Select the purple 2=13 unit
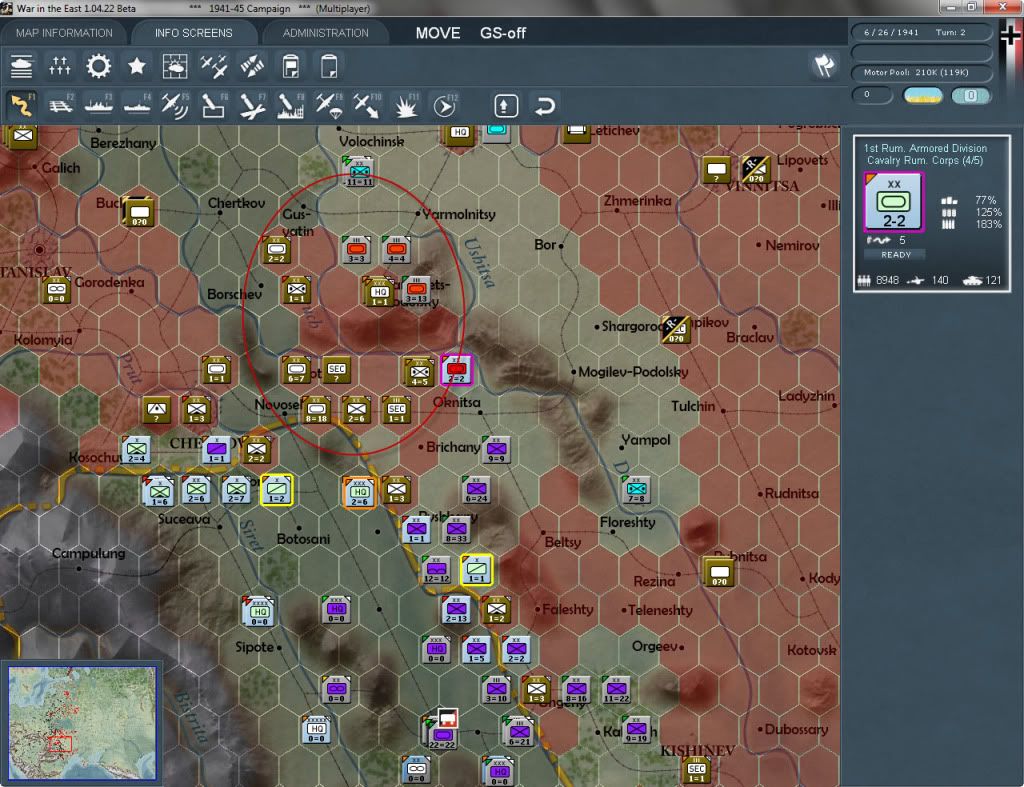Screen dimensions: 1024x787 [456, 610]
